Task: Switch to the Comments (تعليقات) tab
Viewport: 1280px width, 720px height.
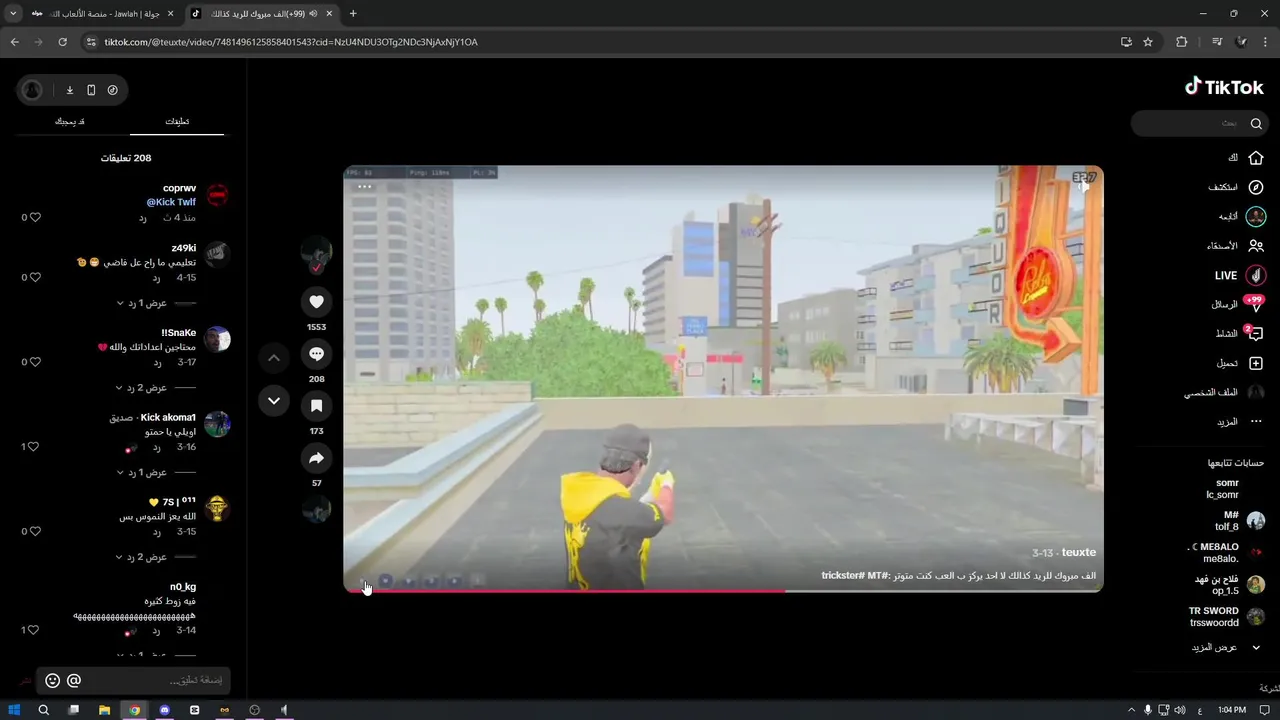Action: 177,121
